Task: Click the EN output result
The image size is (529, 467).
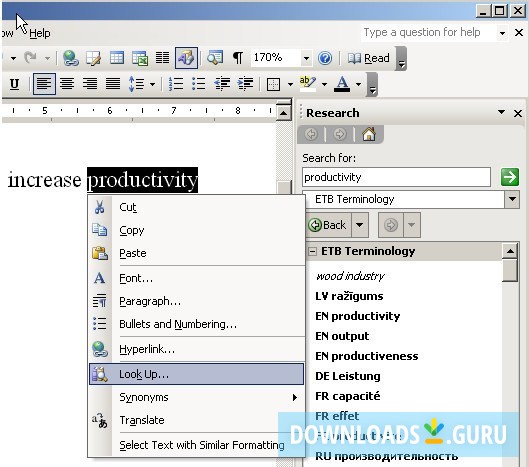Action: [x=342, y=336]
